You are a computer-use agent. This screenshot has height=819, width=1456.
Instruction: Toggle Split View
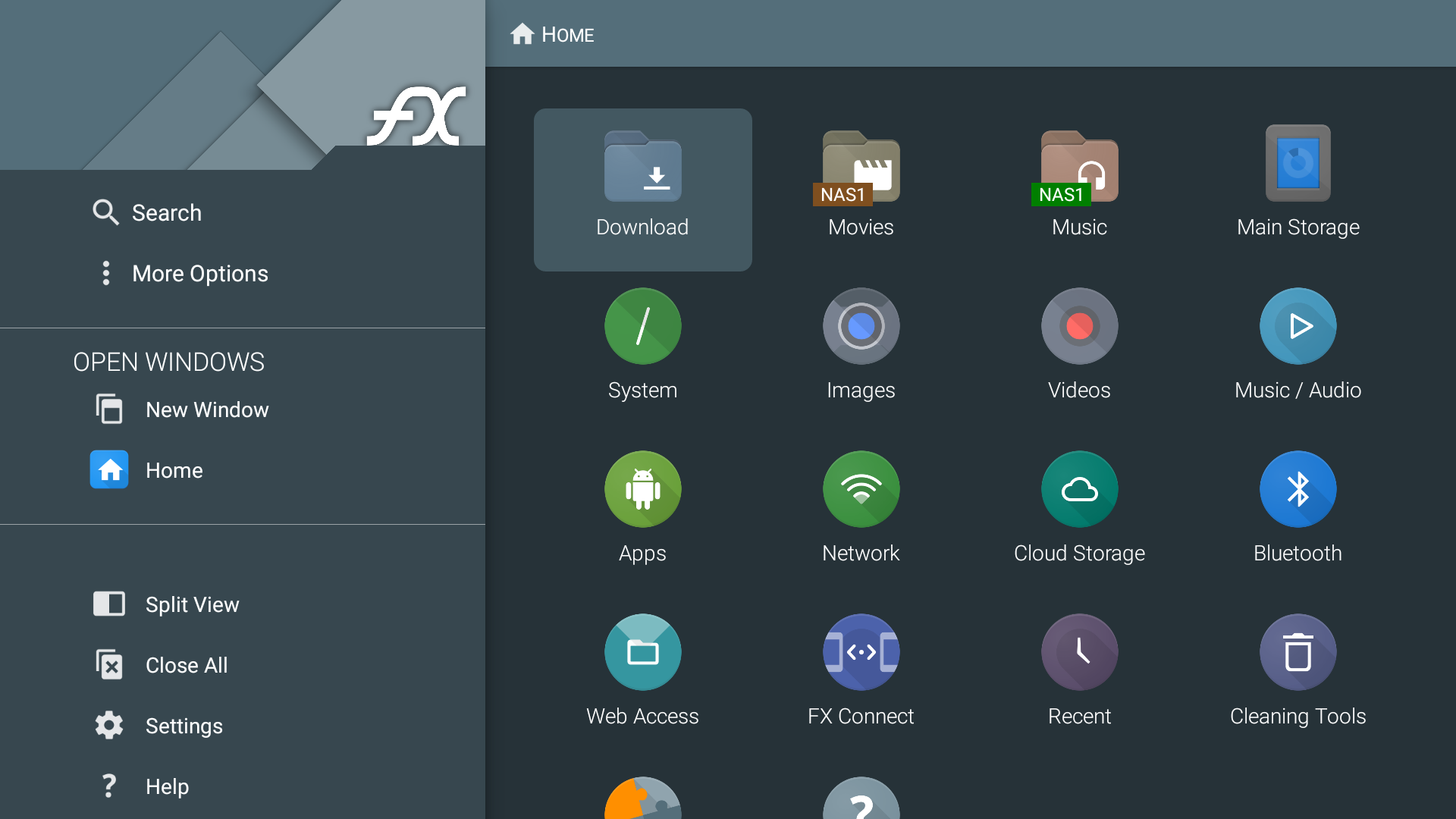click(192, 604)
